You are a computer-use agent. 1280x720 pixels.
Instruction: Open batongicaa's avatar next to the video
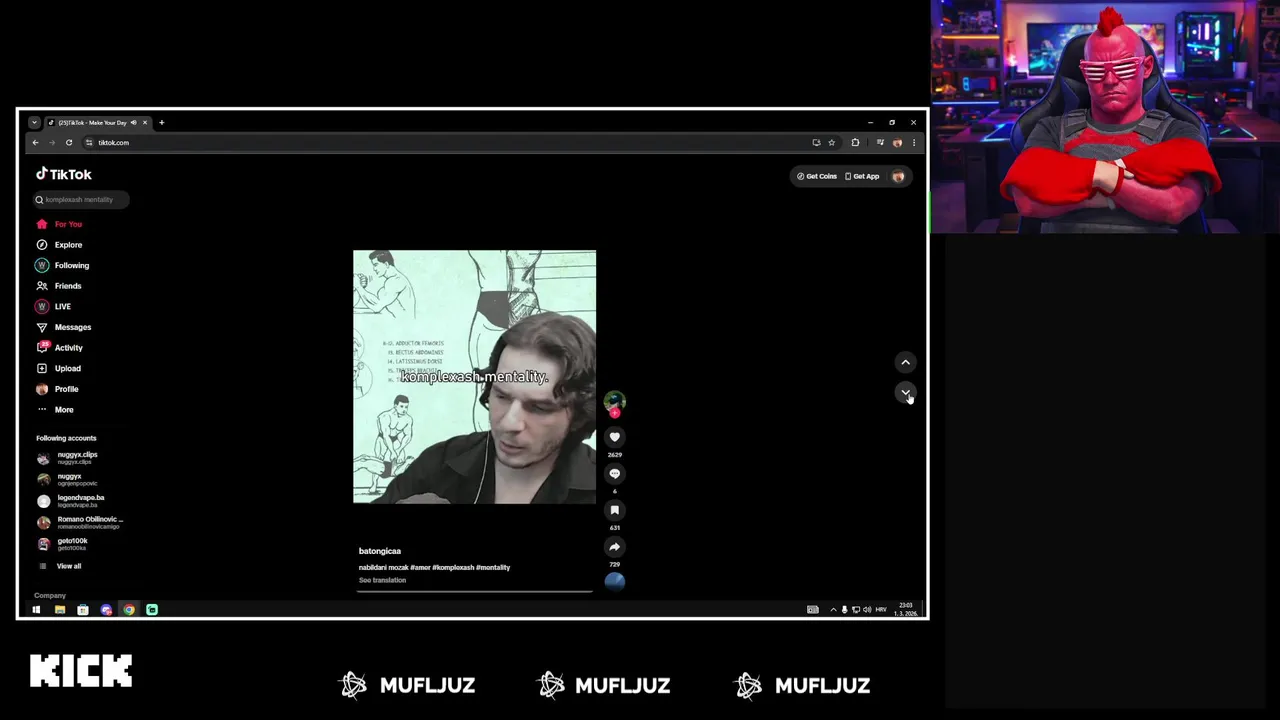[x=615, y=401]
